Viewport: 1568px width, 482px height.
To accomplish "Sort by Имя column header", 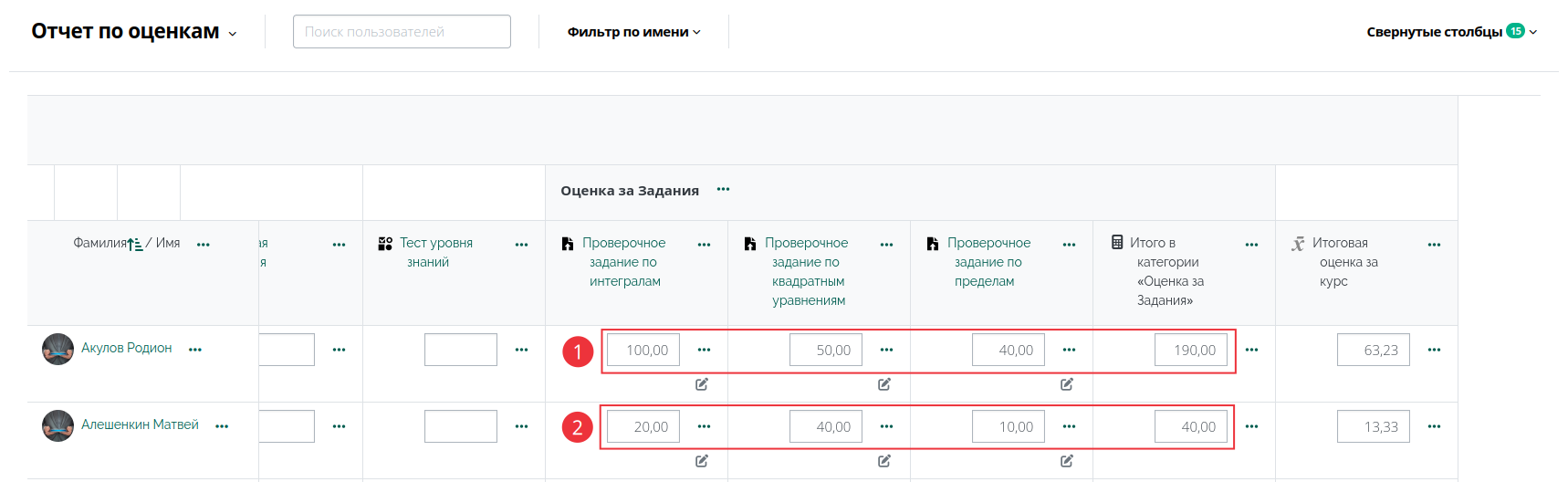I will pos(168,243).
